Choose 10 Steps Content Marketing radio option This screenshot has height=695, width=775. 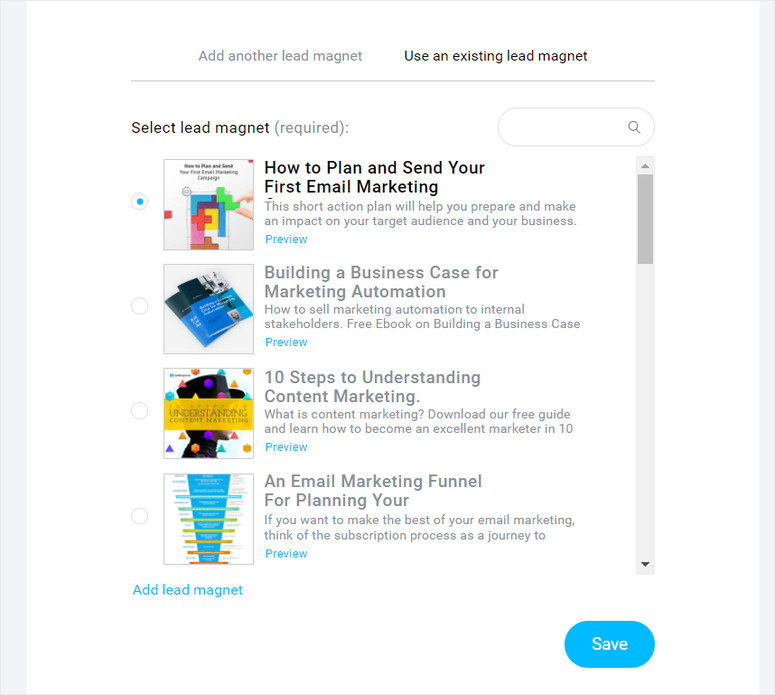point(139,410)
